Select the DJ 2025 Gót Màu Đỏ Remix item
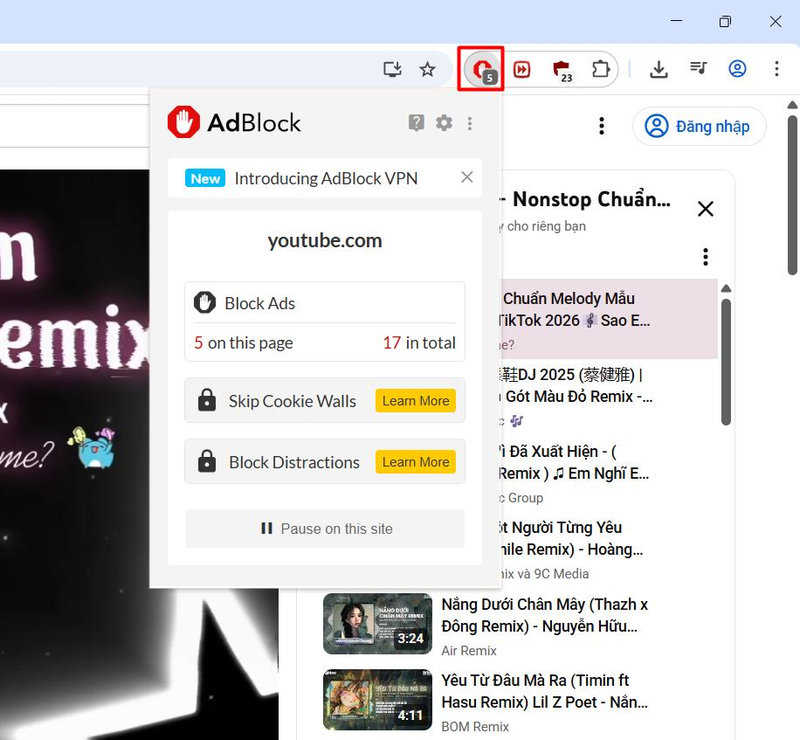Viewport: 800px width, 740px height. tap(609, 397)
